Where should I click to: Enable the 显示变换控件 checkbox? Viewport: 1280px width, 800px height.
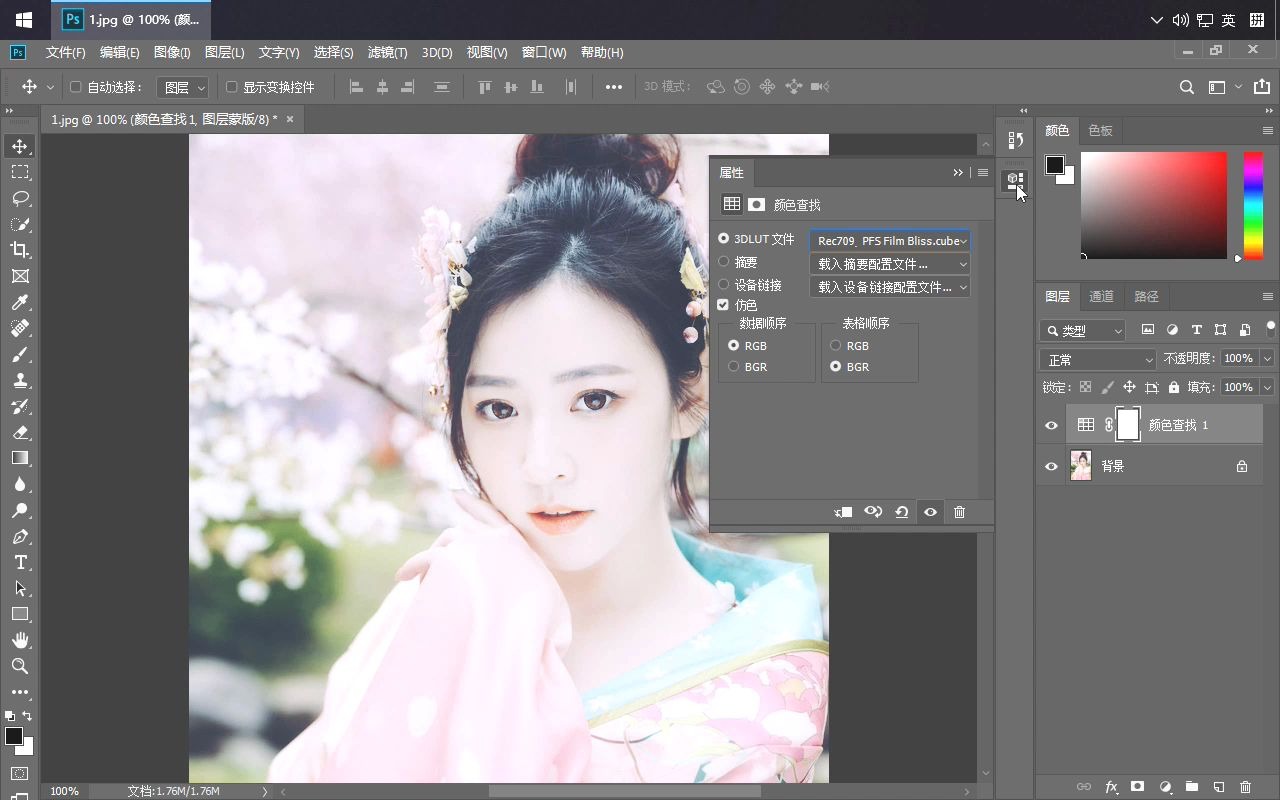231,87
